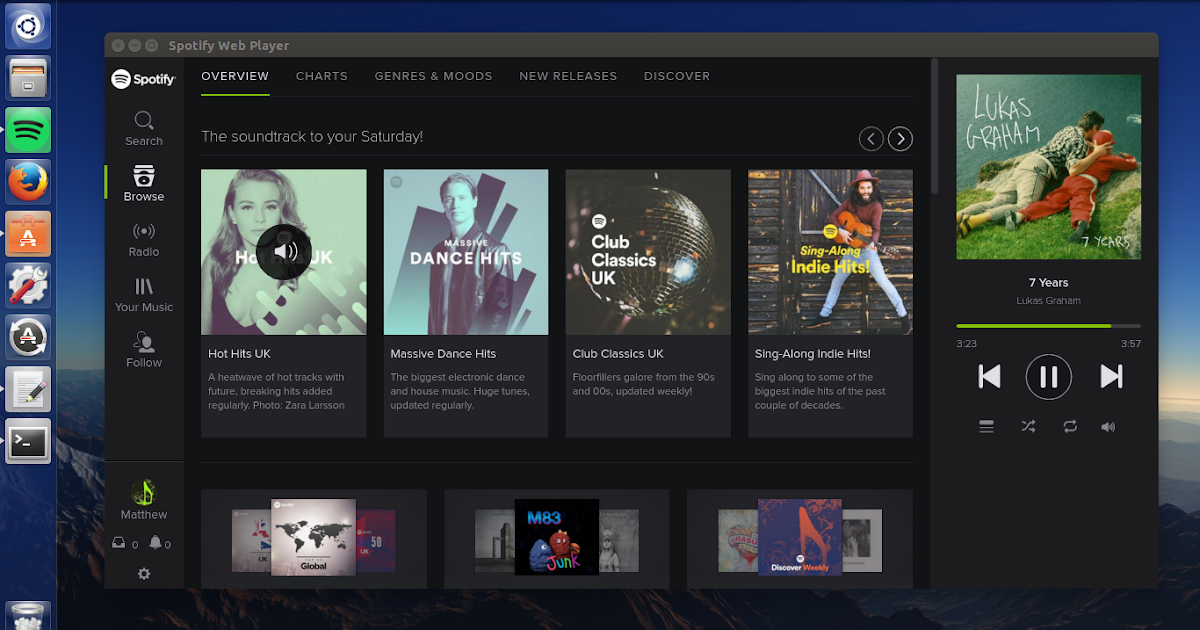The height and width of the screenshot is (630, 1200).
Task: Open Spotify settings via the gear icon
Action: 143,573
